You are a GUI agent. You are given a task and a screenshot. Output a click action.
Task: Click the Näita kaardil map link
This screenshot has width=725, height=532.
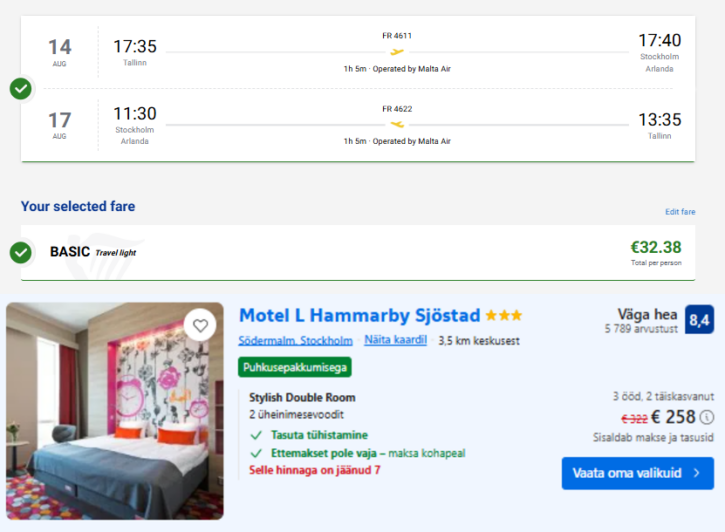pyautogui.click(x=395, y=340)
